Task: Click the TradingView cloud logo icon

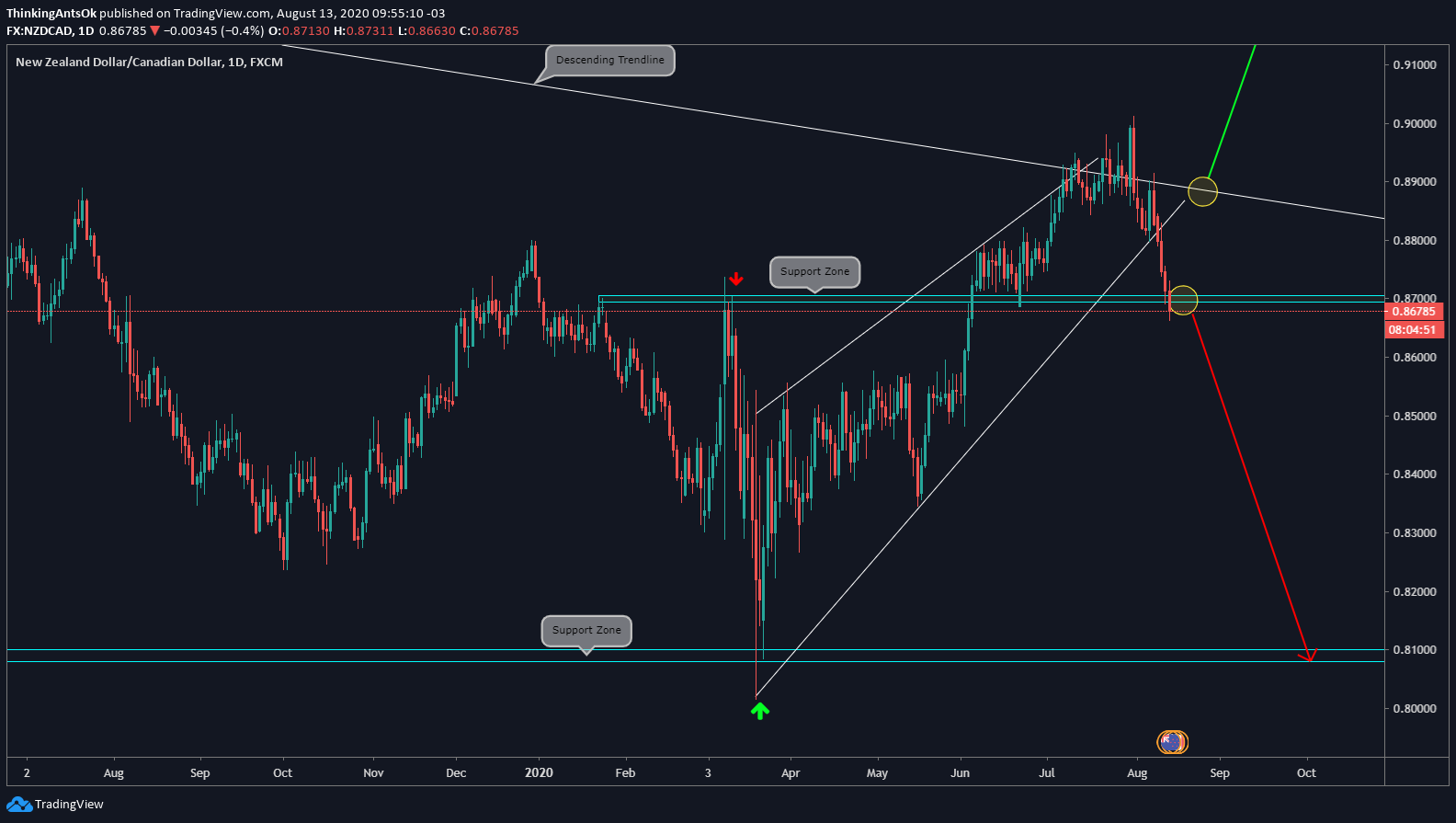Action: tap(19, 805)
